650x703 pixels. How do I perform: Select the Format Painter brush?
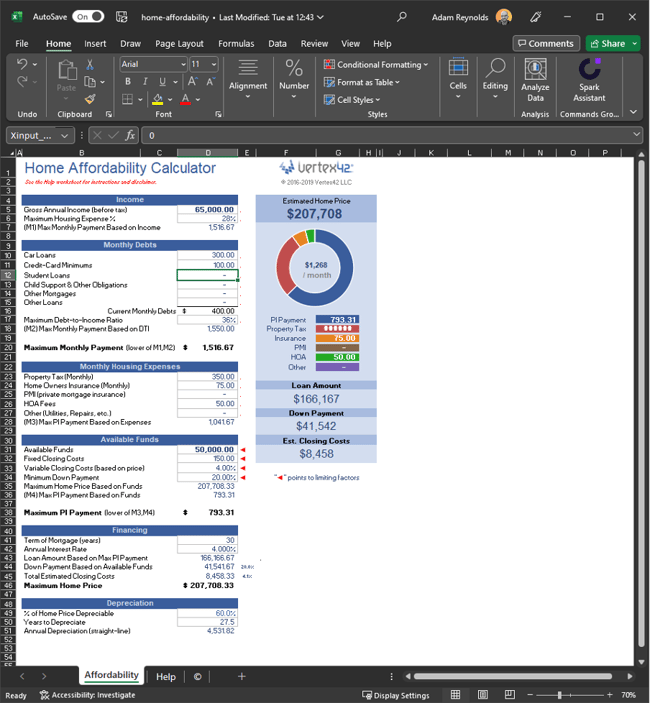tap(90, 99)
